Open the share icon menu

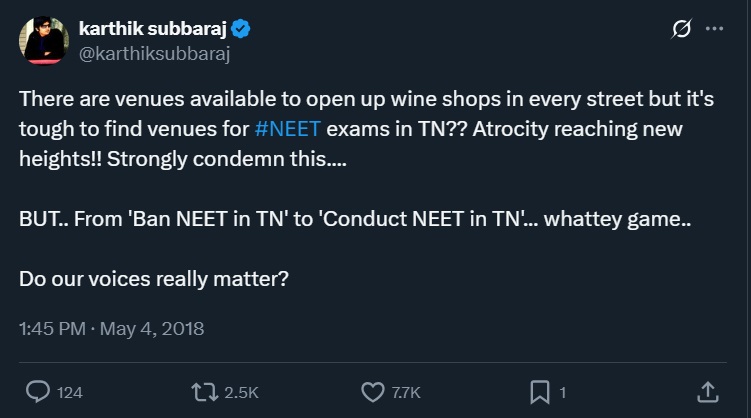coord(706,392)
